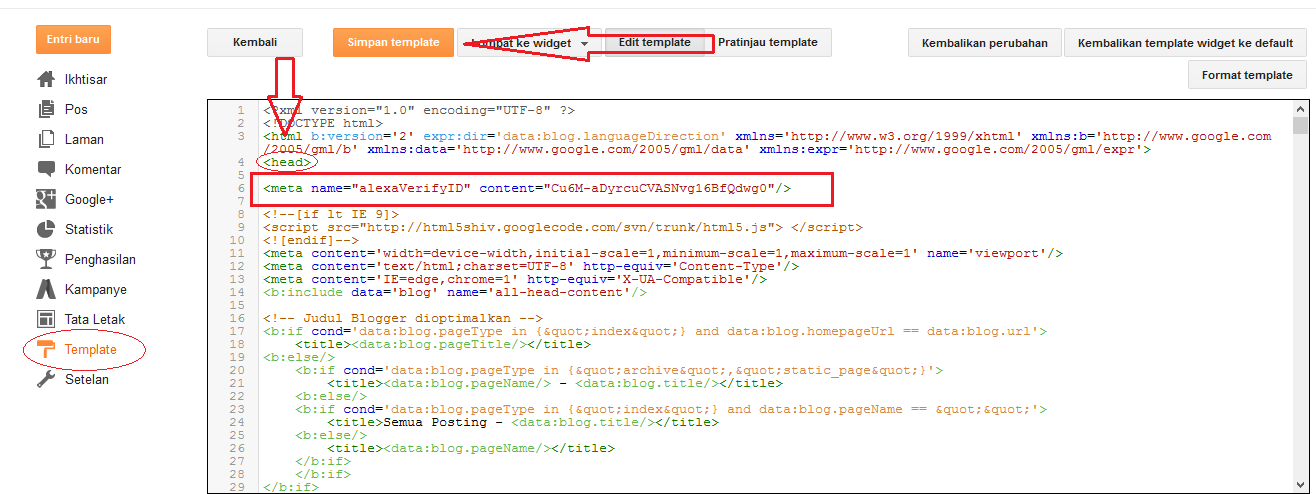Click Pratinjau template button

[768, 43]
